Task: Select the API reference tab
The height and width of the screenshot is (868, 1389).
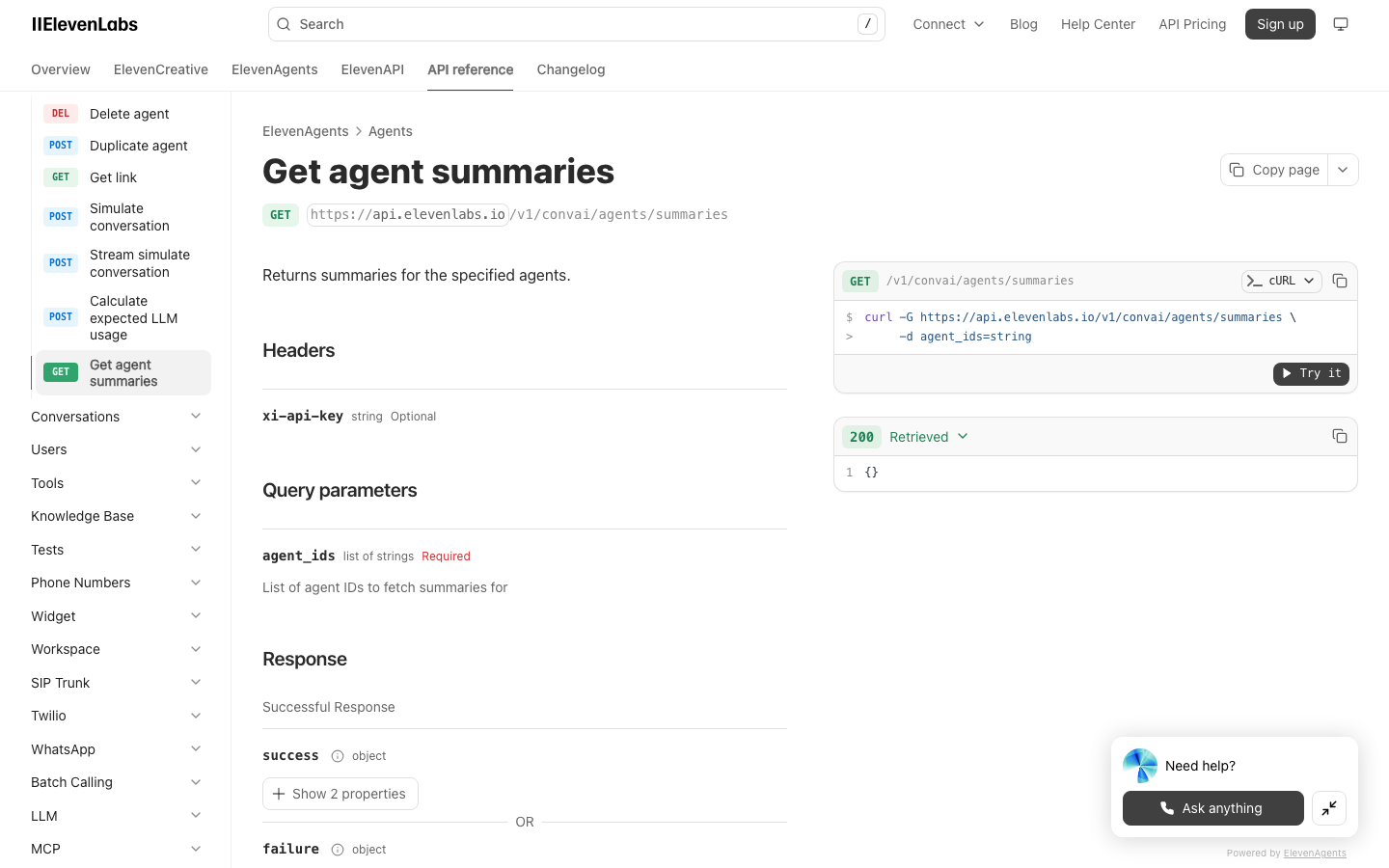Action: [x=471, y=69]
